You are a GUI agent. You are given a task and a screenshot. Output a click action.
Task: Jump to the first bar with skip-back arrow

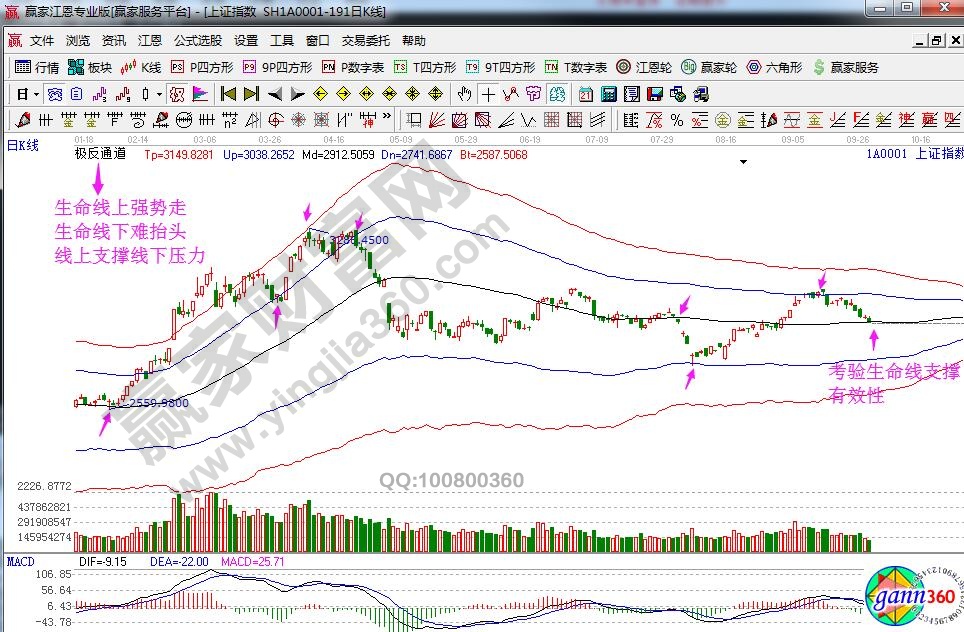coord(228,94)
